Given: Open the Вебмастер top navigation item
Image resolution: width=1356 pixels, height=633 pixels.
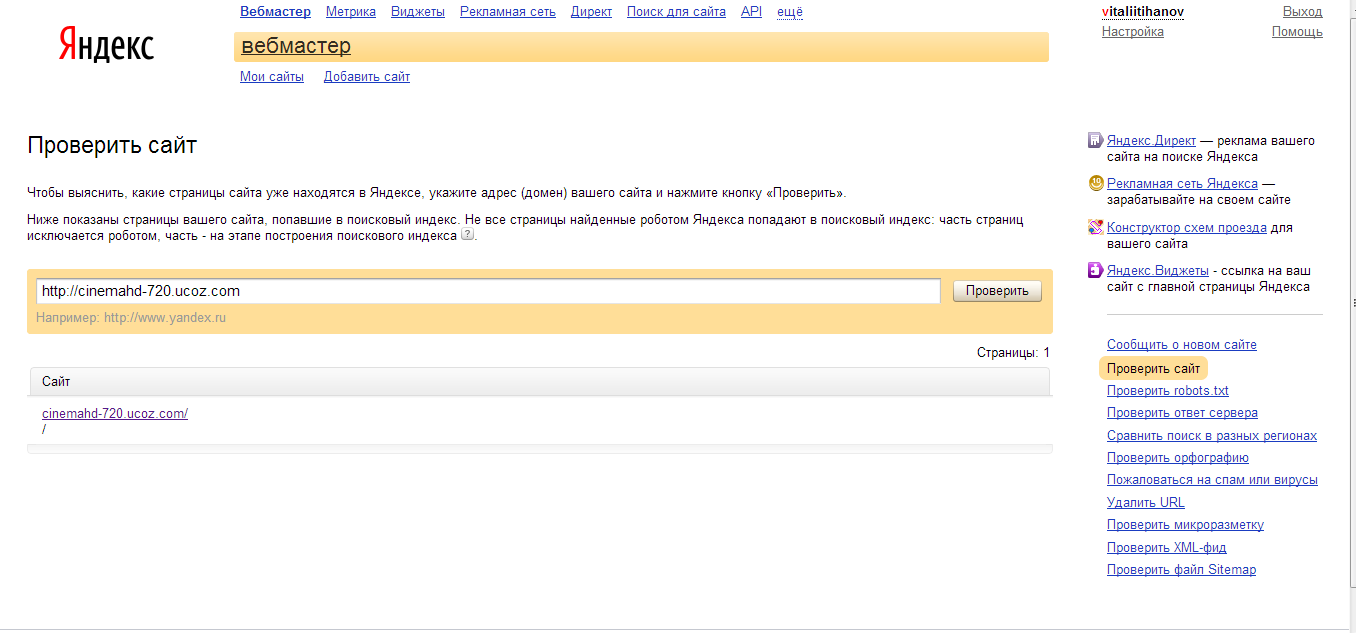Looking at the screenshot, I should pos(275,12).
